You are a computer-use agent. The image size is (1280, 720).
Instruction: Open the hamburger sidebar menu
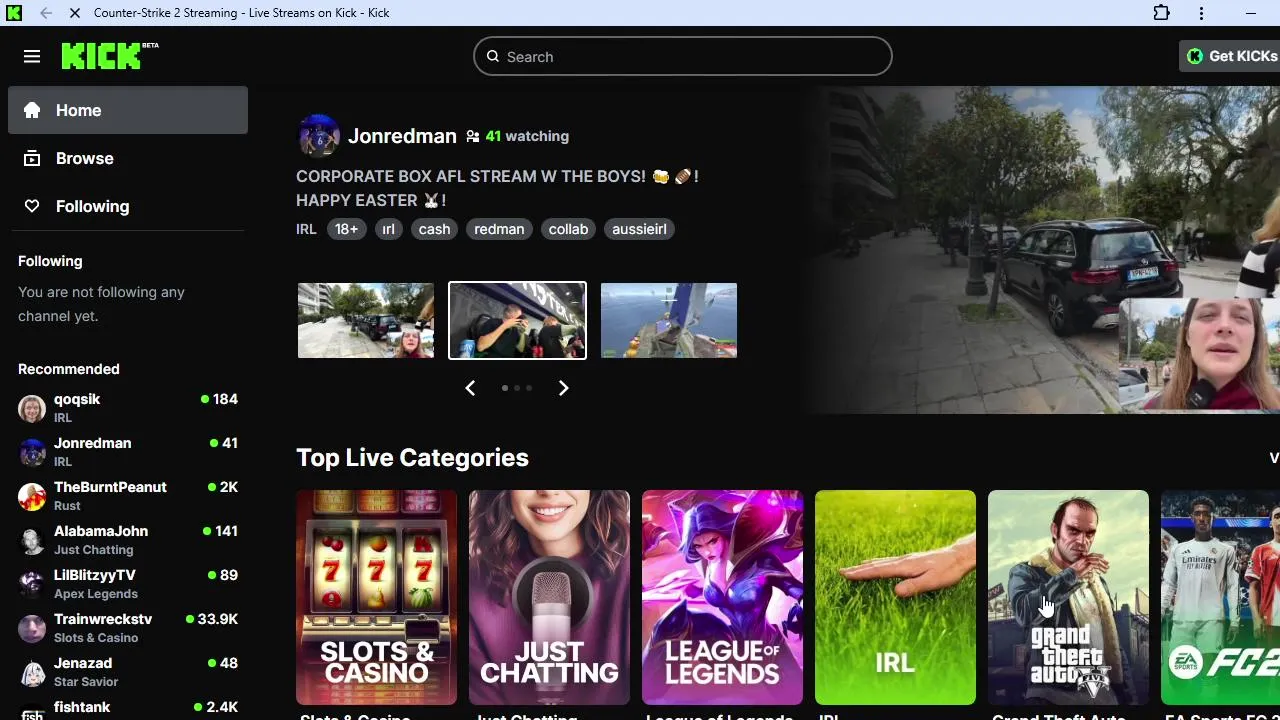click(x=32, y=57)
